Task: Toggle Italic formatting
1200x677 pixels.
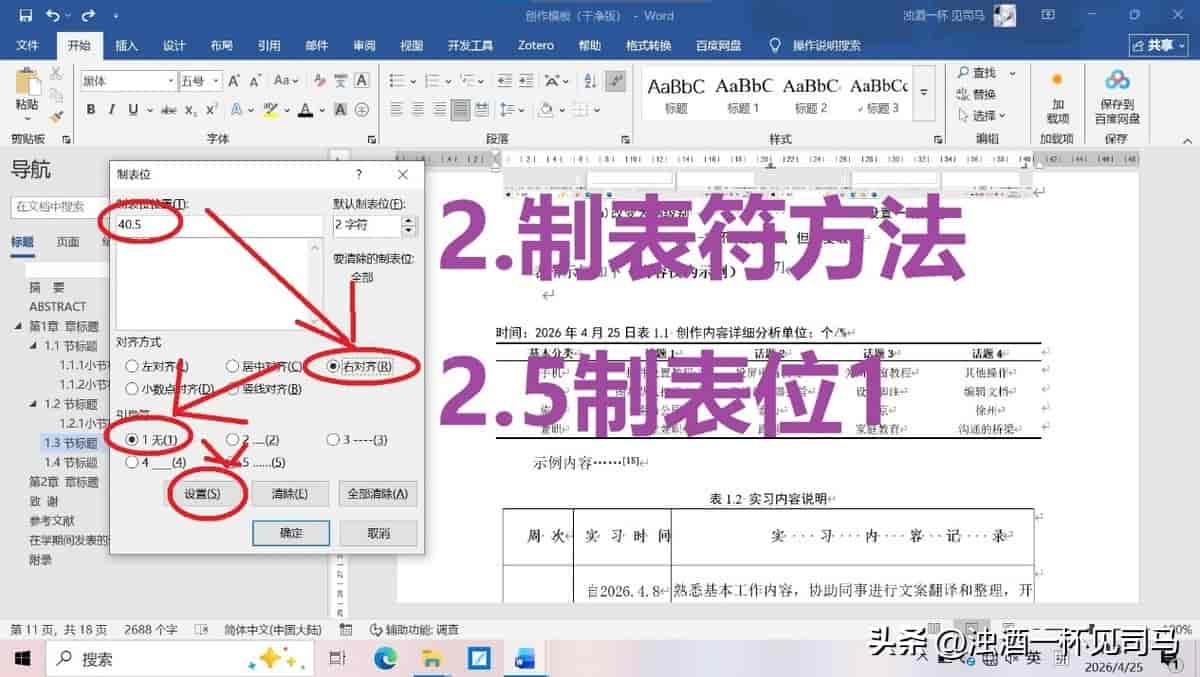Action: (x=113, y=110)
